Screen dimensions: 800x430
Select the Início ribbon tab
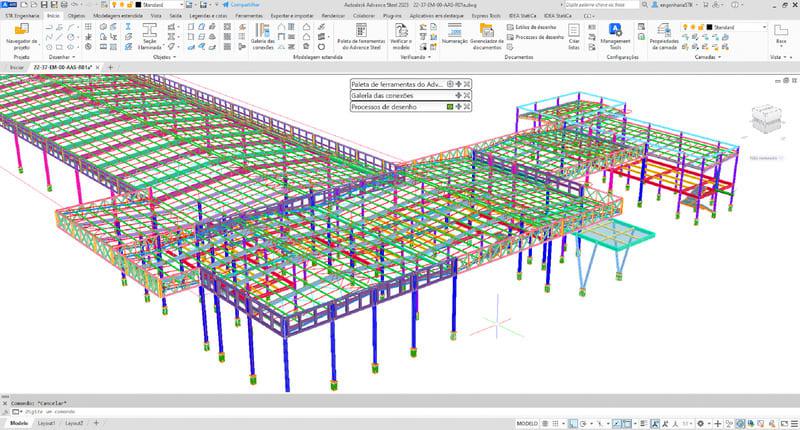[53, 16]
